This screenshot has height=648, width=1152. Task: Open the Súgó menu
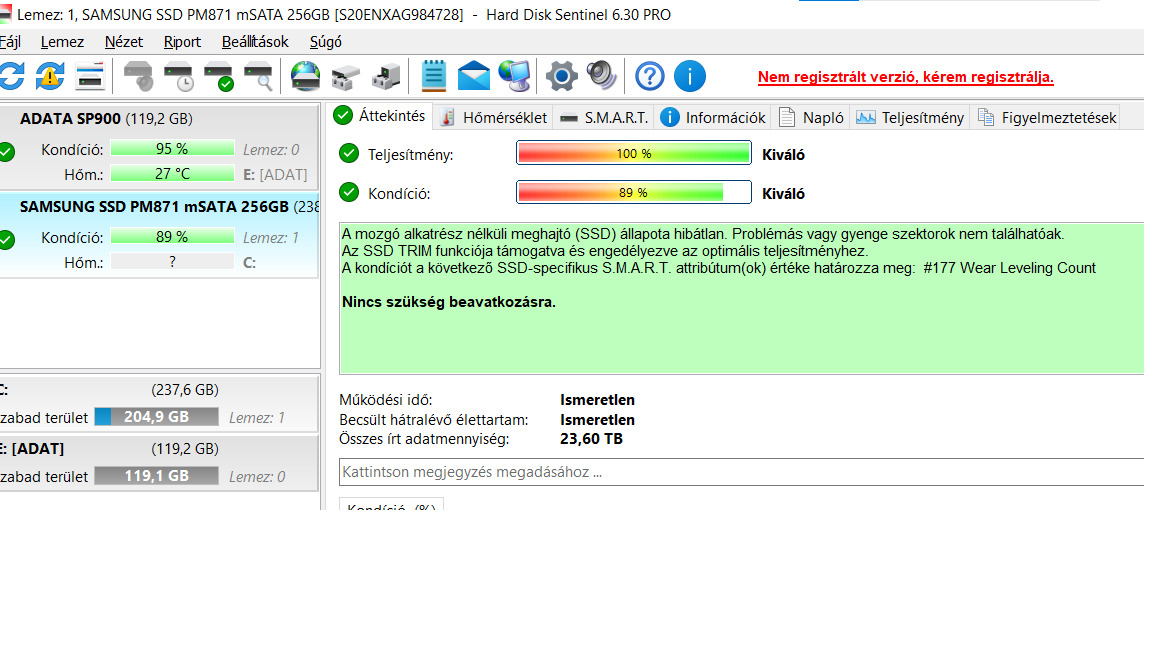[325, 42]
